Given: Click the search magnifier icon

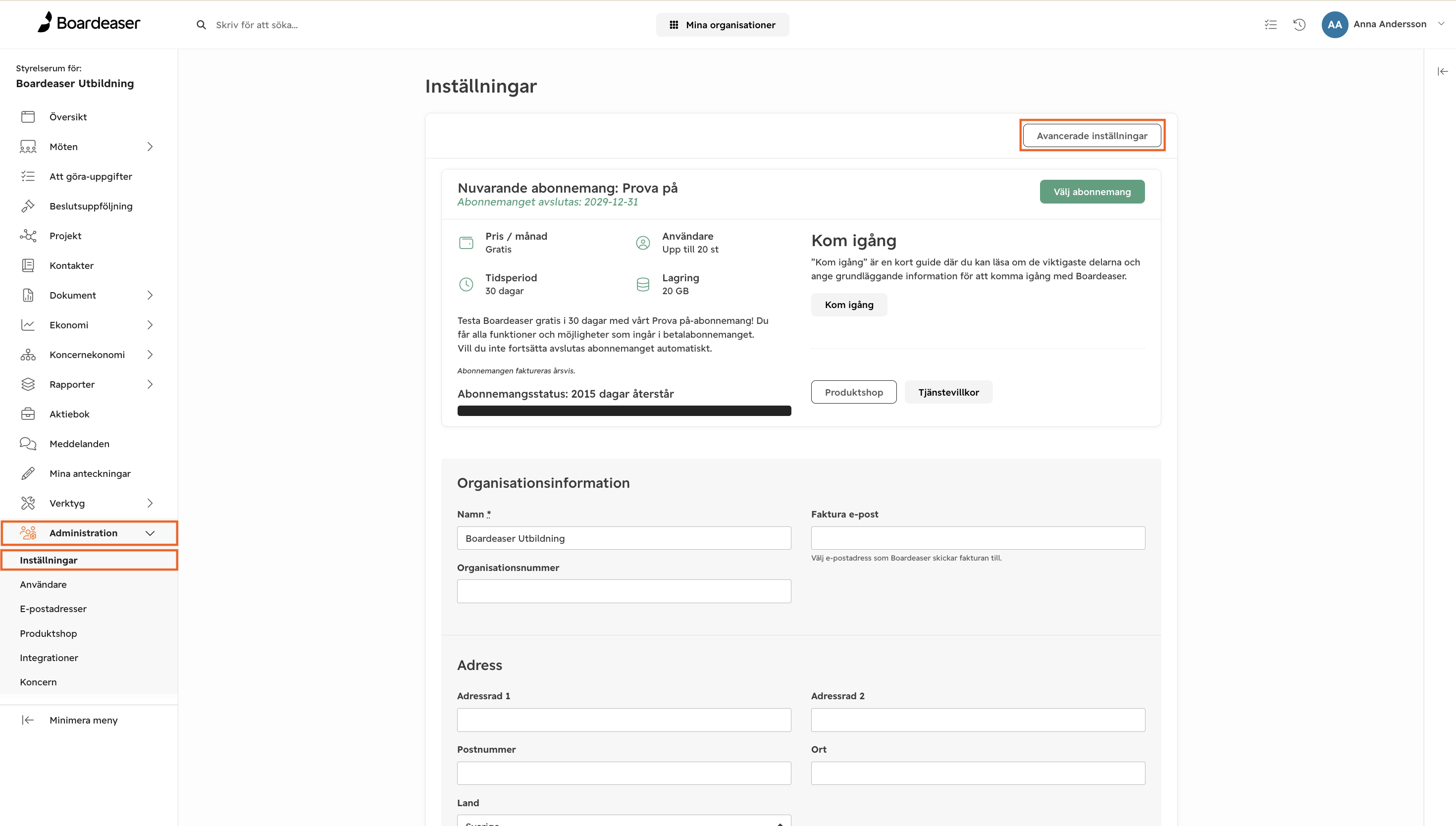Looking at the screenshot, I should (201, 25).
